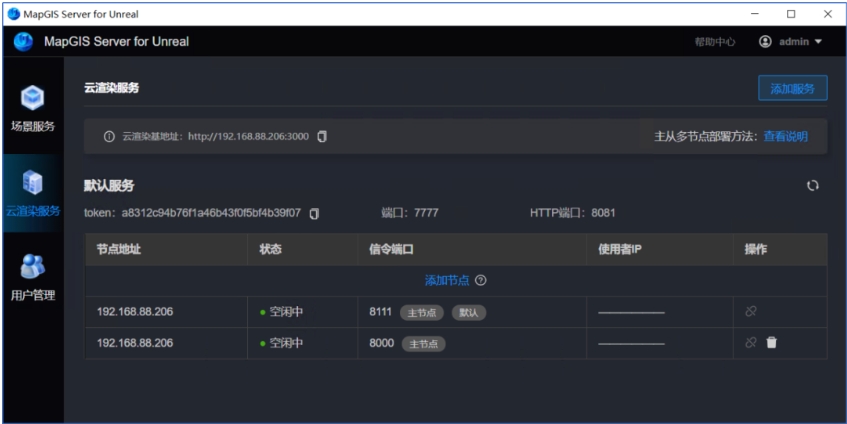Maximize the MapGIS Server window

(x=791, y=14)
